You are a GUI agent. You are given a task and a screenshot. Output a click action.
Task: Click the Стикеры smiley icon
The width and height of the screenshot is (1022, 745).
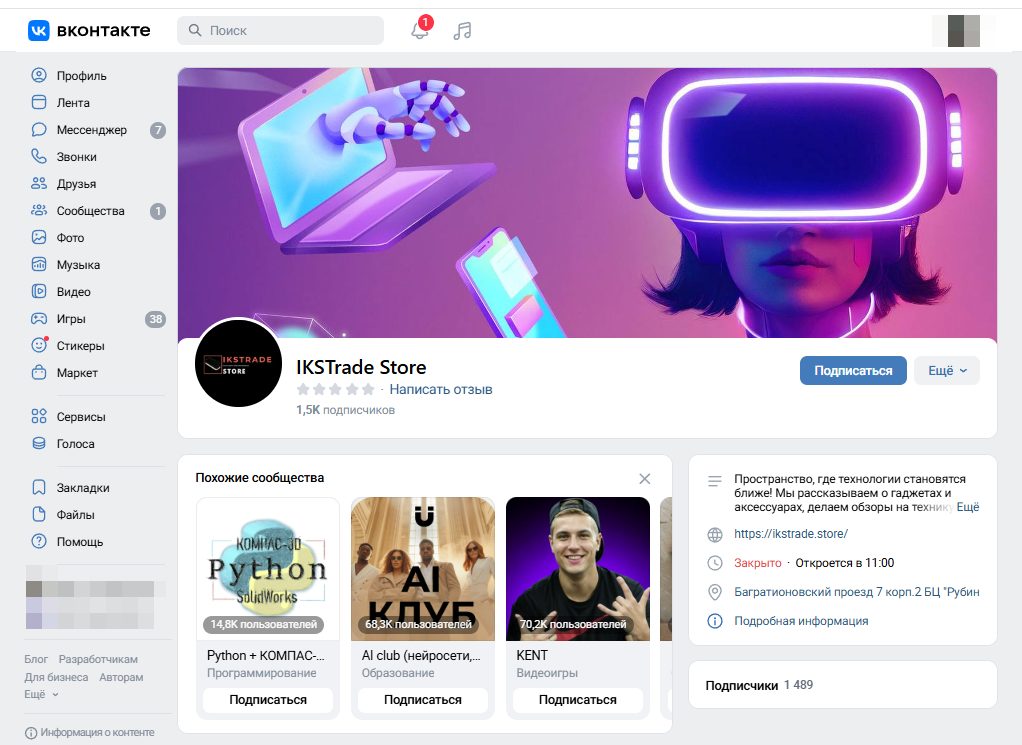[x=39, y=345]
